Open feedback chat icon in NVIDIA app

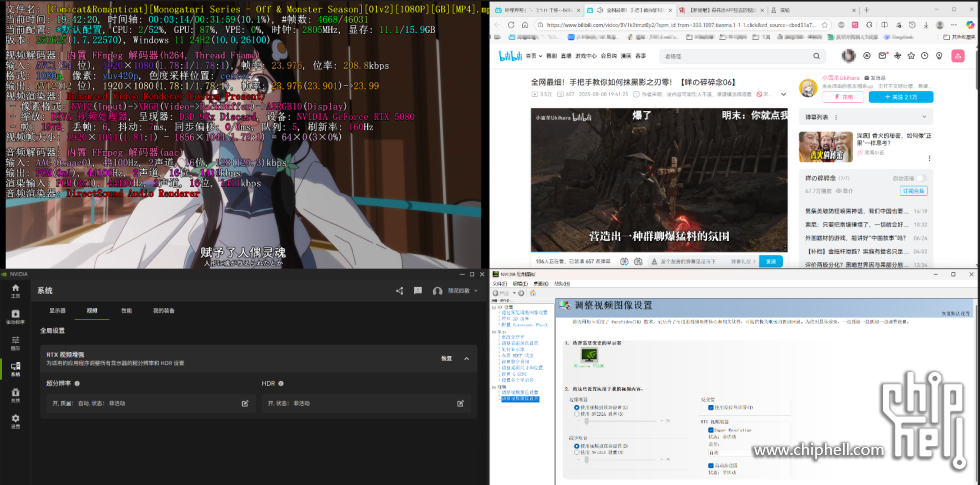point(418,291)
